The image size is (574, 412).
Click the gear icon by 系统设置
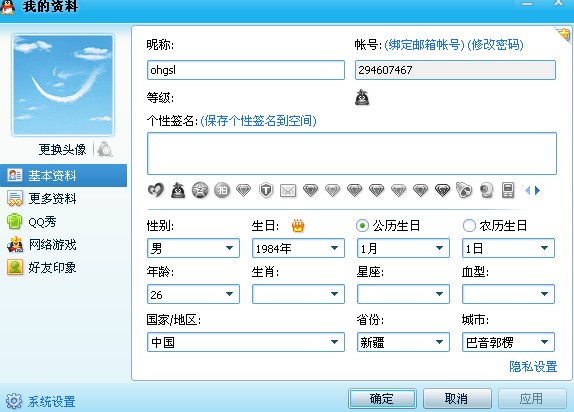(x=14, y=401)
